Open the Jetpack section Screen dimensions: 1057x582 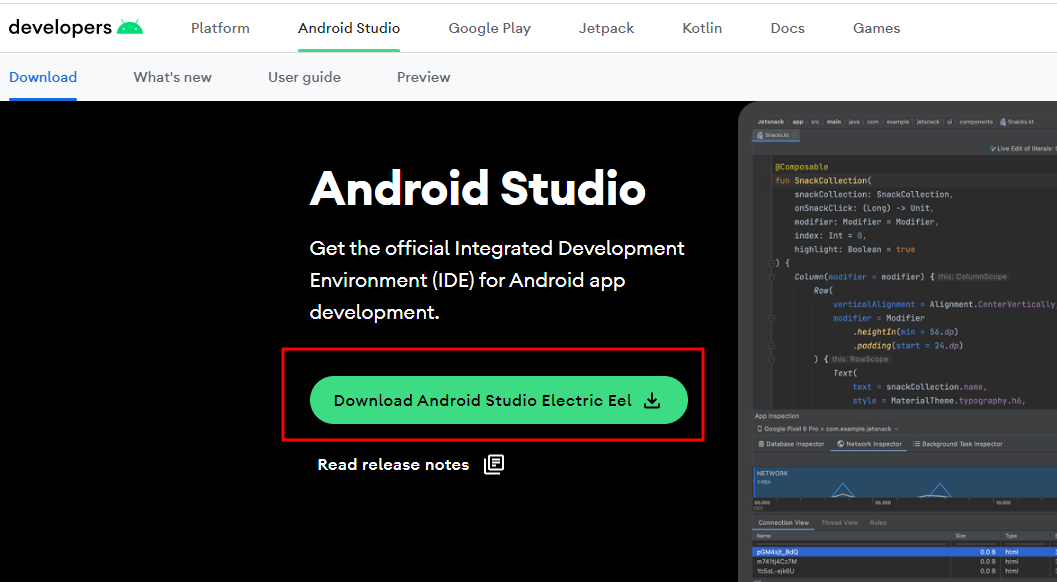tap(607, 28)
